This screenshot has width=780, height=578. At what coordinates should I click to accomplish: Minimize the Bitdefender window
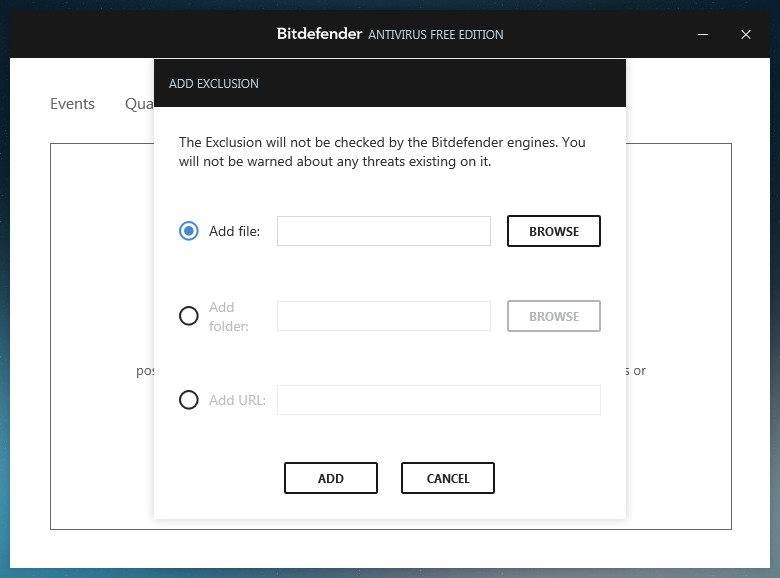coord(702,34)
